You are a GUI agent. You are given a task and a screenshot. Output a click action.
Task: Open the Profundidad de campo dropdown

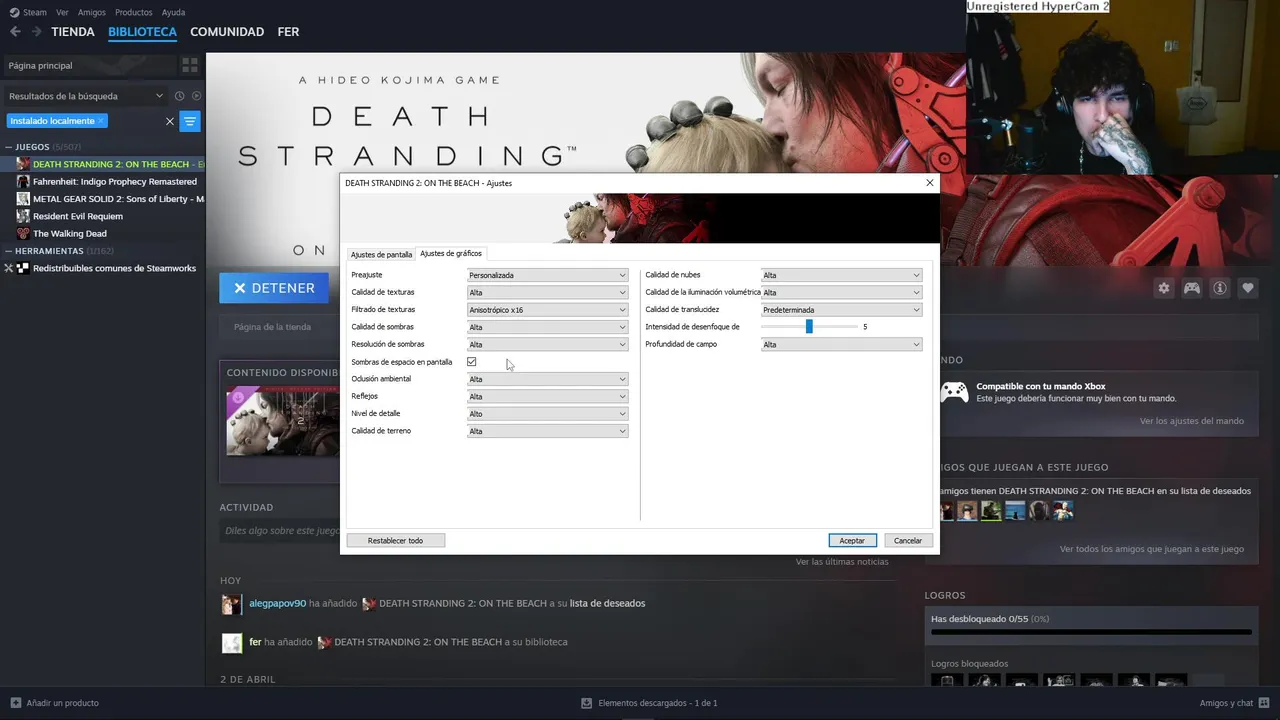click(x=841, y=344)
